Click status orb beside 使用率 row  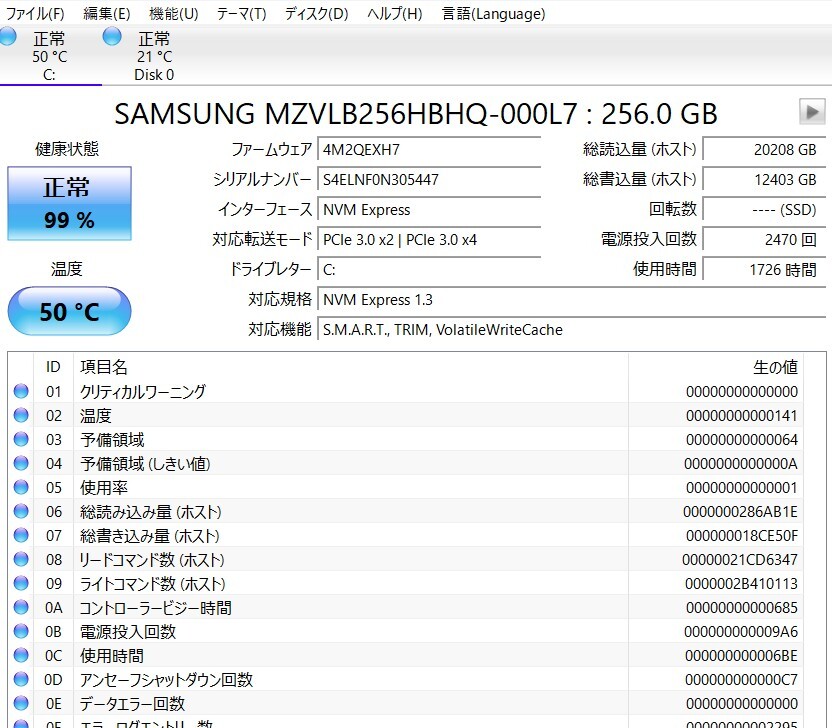coord(21,488)
